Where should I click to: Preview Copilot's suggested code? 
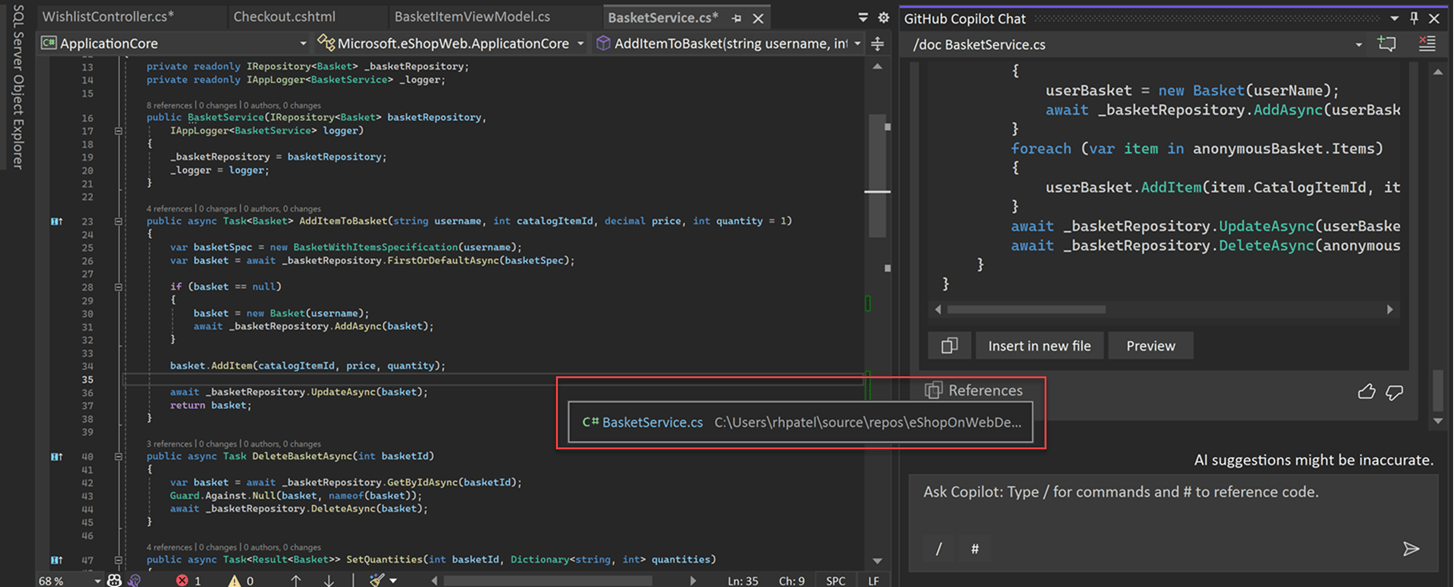1150,345
